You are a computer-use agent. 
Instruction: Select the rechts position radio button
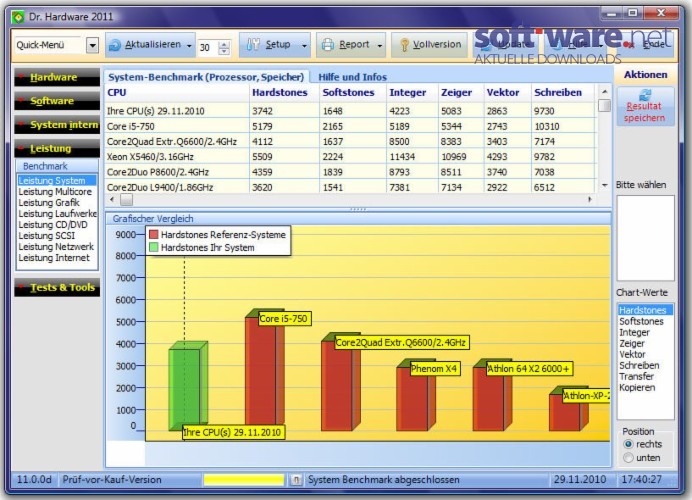[x=628, y=444]
